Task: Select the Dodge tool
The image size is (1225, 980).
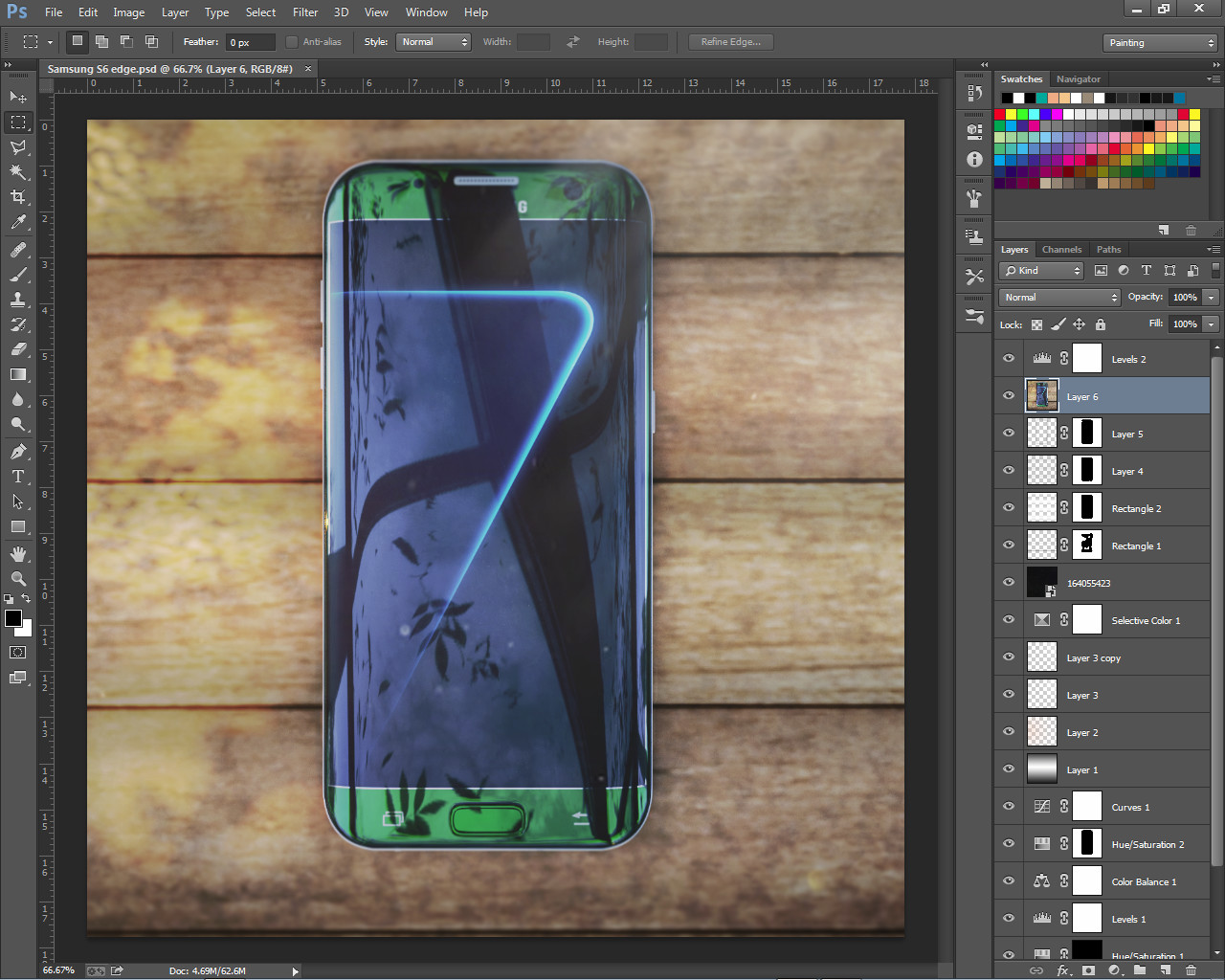Action: (18, 424)
